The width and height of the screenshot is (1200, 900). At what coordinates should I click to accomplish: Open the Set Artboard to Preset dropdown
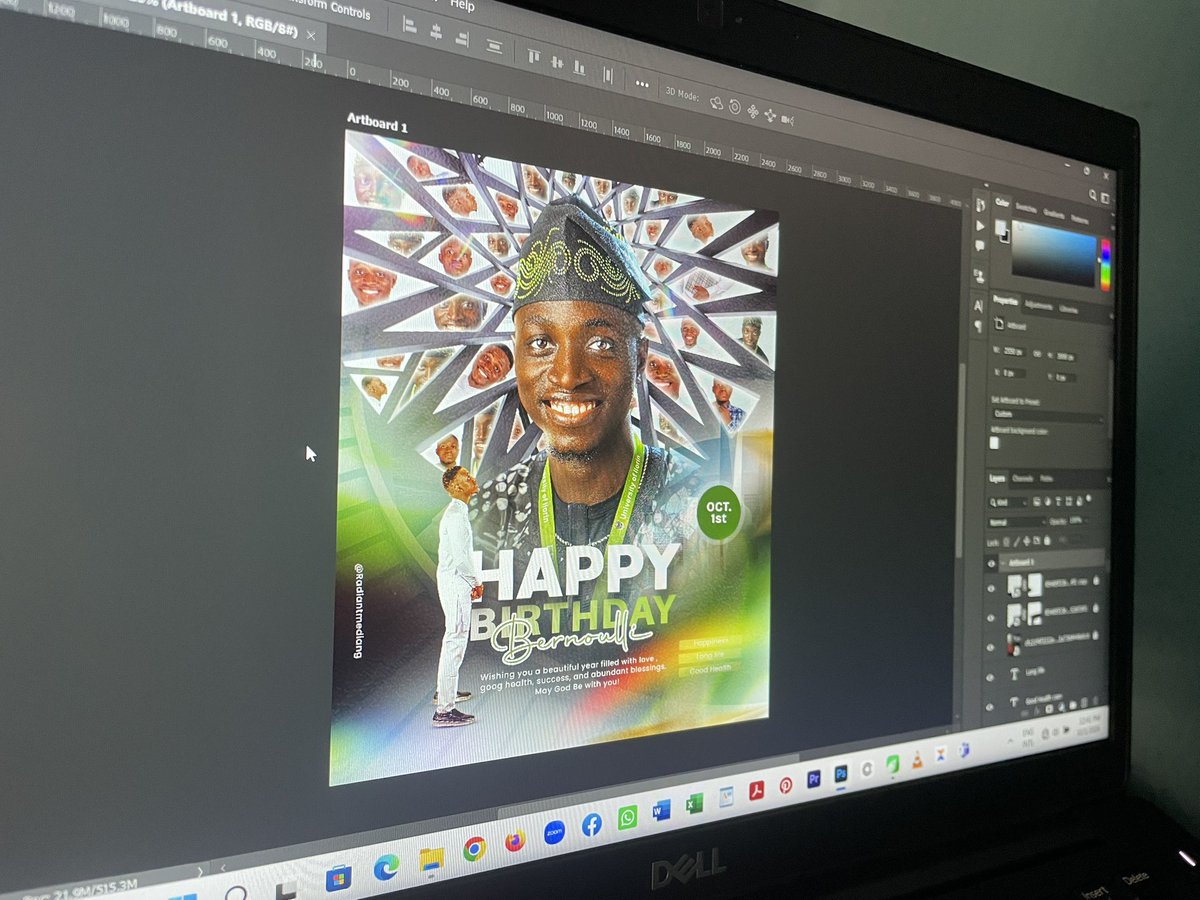point(1047,415)
